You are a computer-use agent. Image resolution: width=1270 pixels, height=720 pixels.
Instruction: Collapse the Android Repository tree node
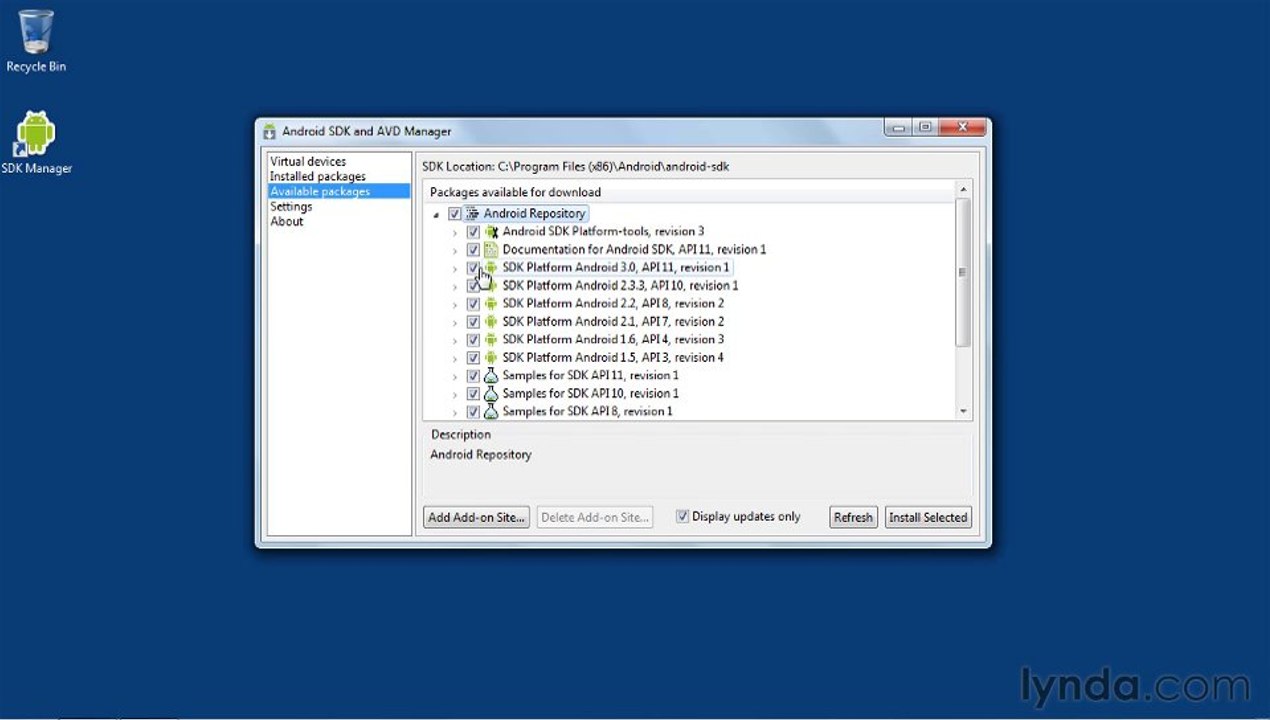coord(437,215)
